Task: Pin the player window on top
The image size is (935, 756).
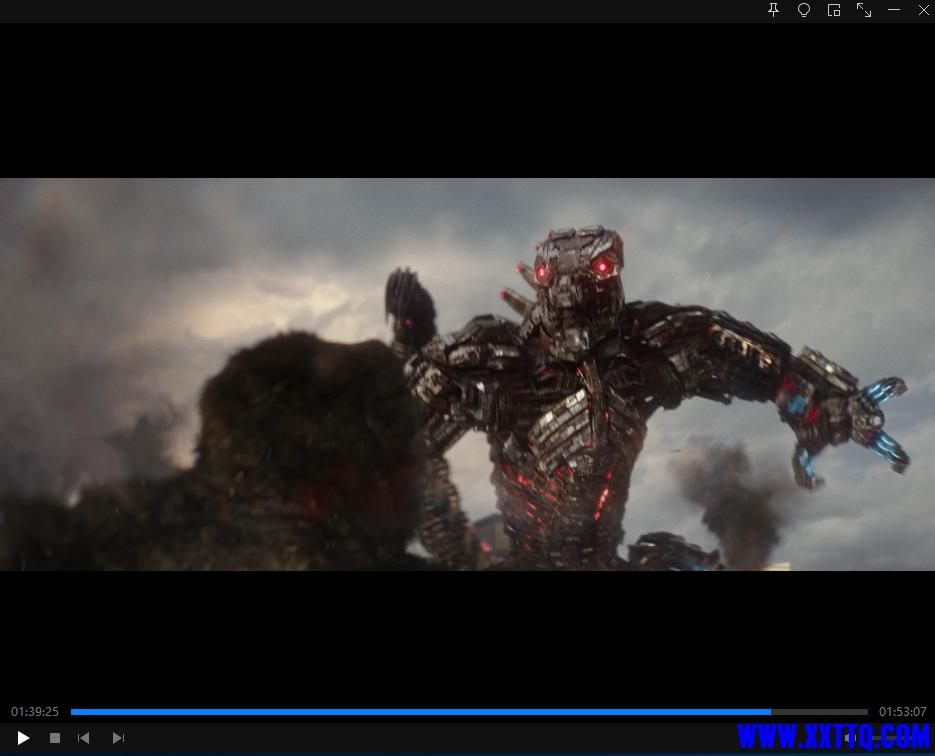Action: point(773,10)
